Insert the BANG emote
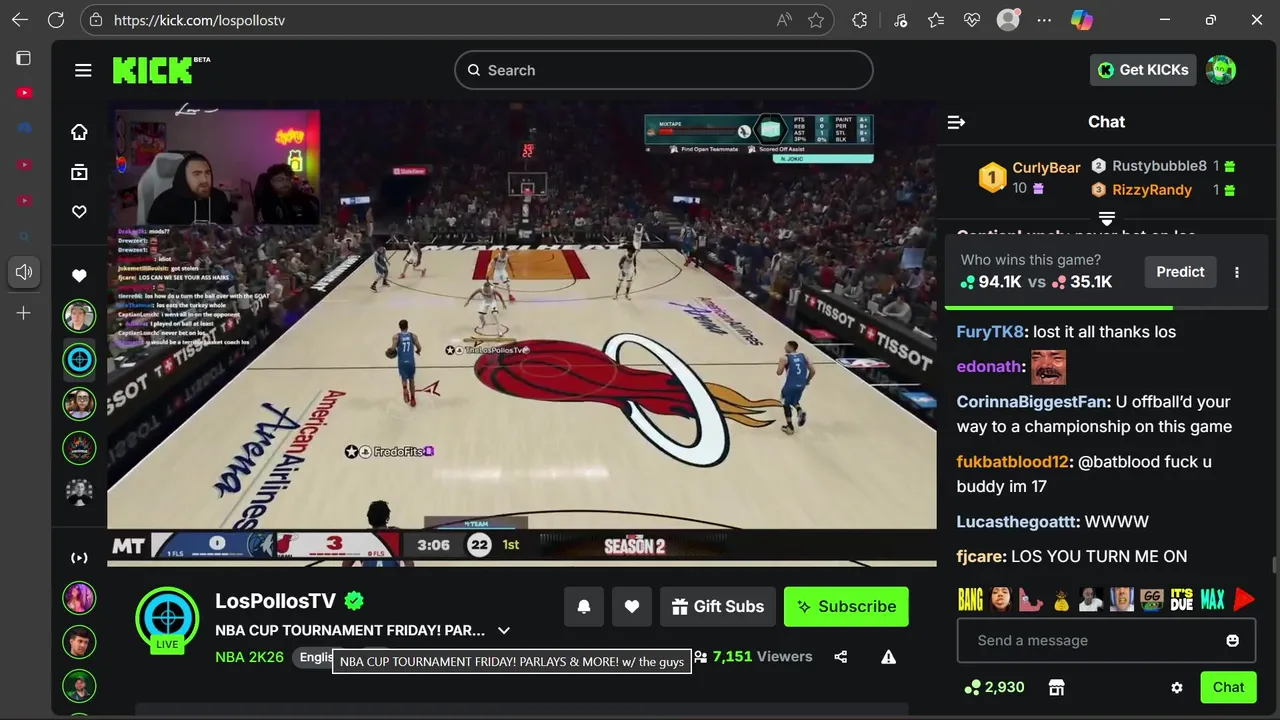Viewport: 1280px width, 720px height. pos(970,599)
